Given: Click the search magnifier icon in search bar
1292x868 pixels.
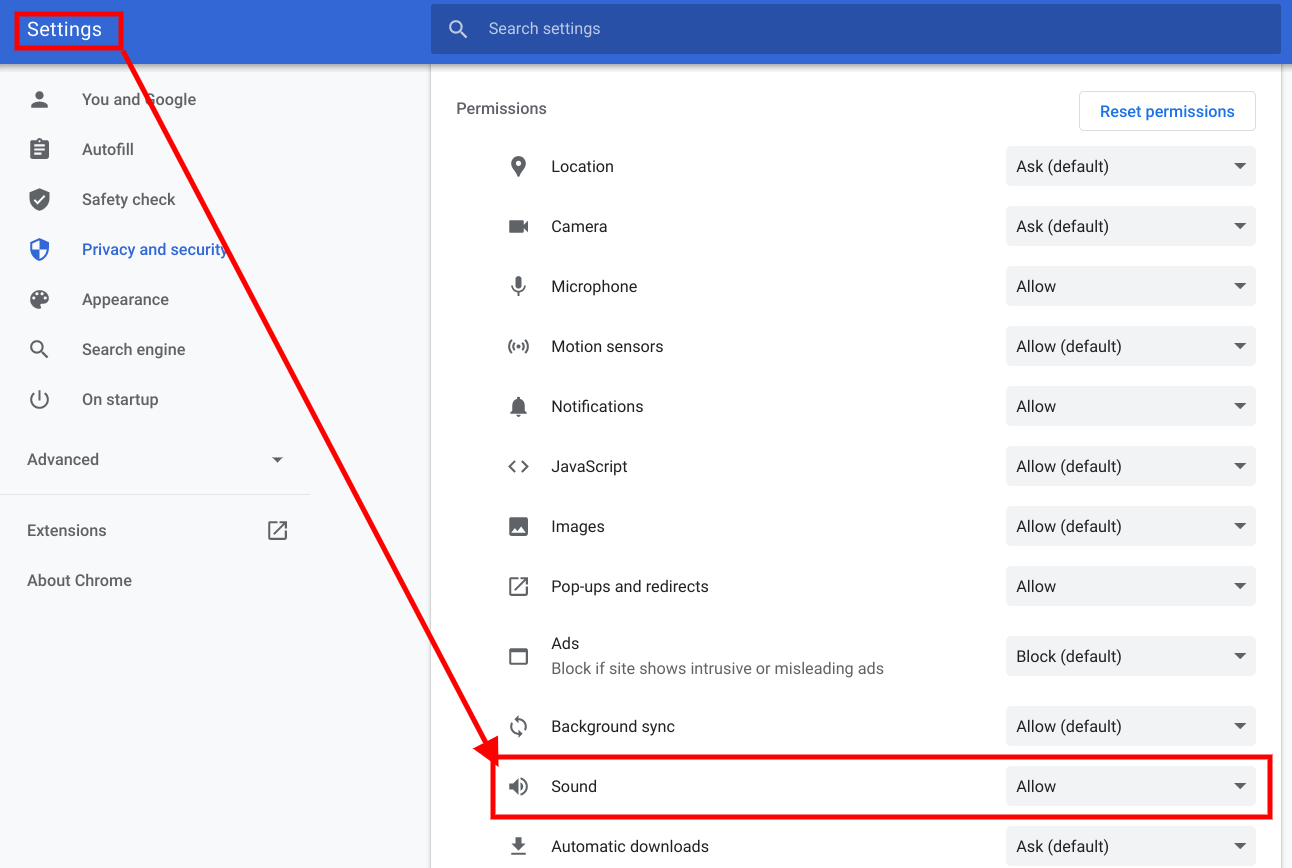Looking at the screenshot, I should (458, 29).
